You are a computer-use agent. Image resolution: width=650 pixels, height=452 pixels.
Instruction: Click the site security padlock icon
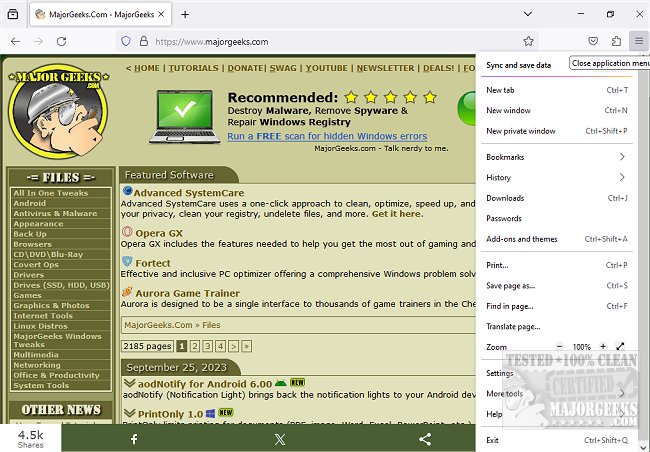click(x=143, y=41)
